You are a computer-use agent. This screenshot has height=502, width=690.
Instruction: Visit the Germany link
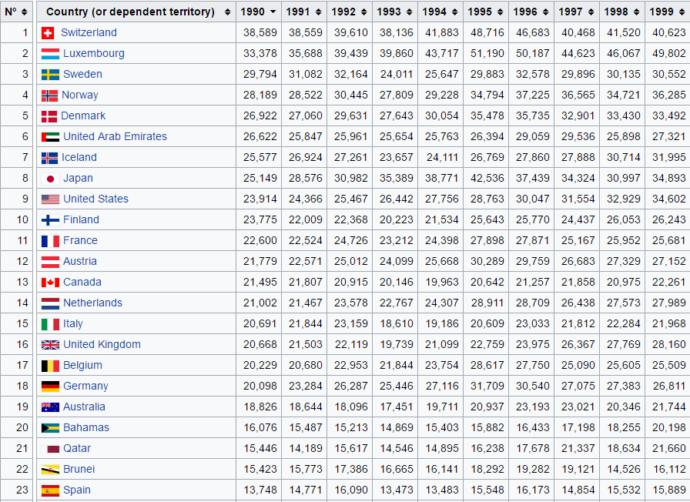[86, 386]
